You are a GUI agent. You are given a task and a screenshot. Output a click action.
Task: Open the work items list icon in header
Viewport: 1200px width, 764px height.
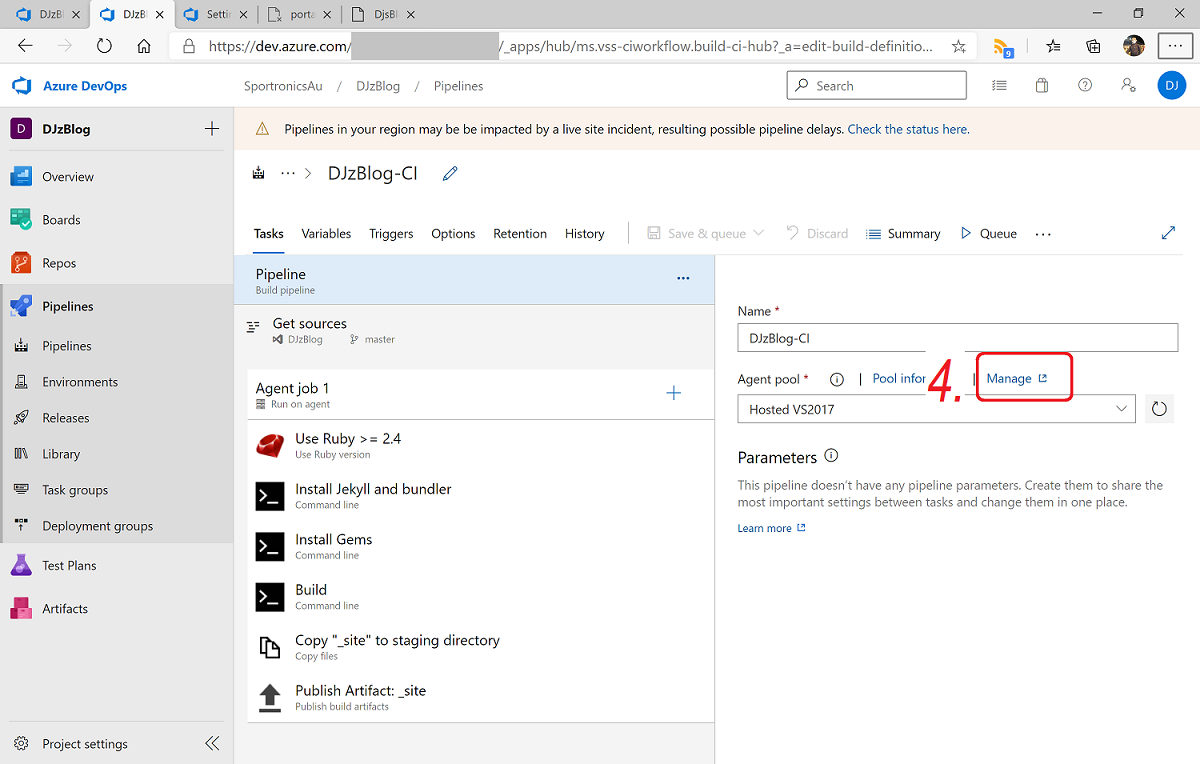pyautogui.click(x=999, y=86)
